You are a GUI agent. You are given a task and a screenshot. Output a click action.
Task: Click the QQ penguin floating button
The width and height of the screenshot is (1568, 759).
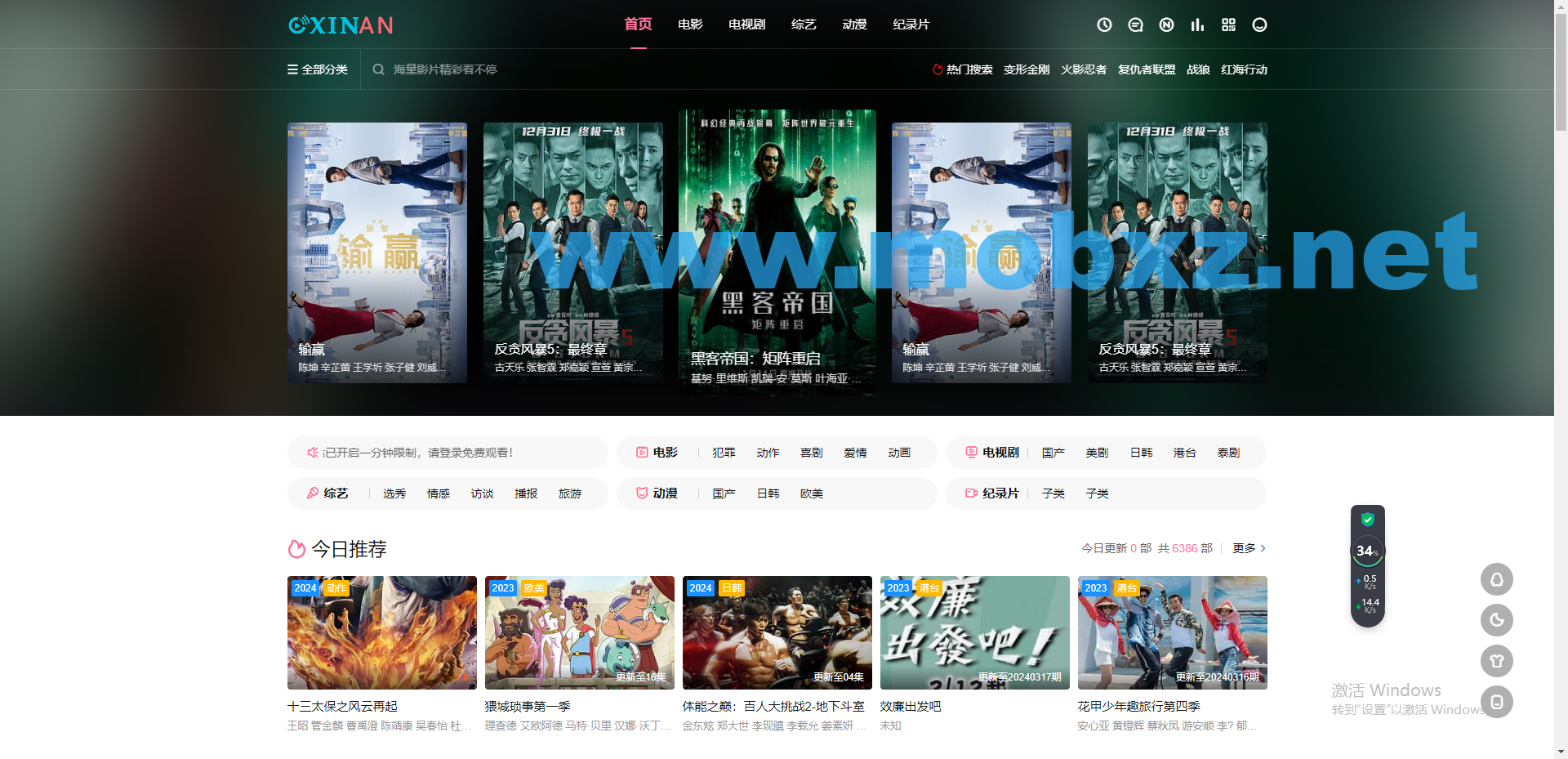[1496, 579]
